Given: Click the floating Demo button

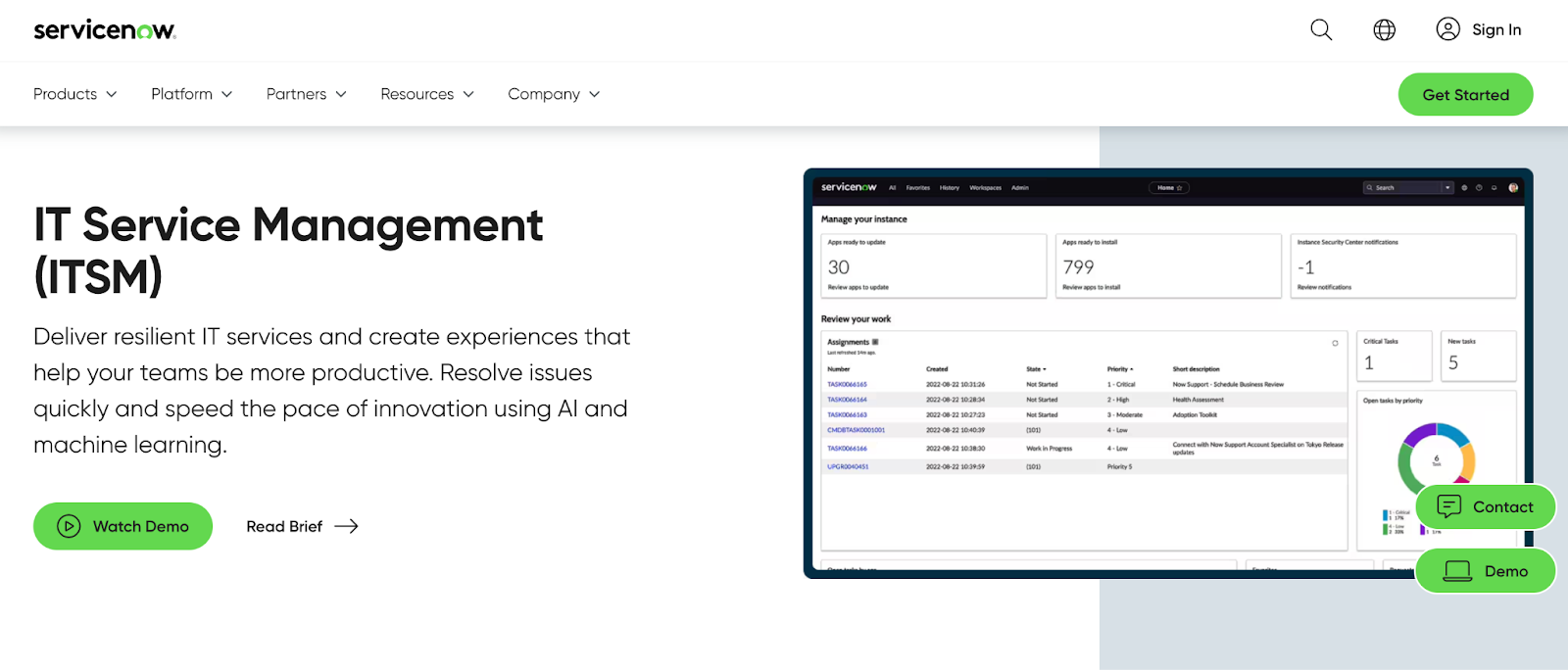Looking at the screenshot, I should coord(1486,571).
